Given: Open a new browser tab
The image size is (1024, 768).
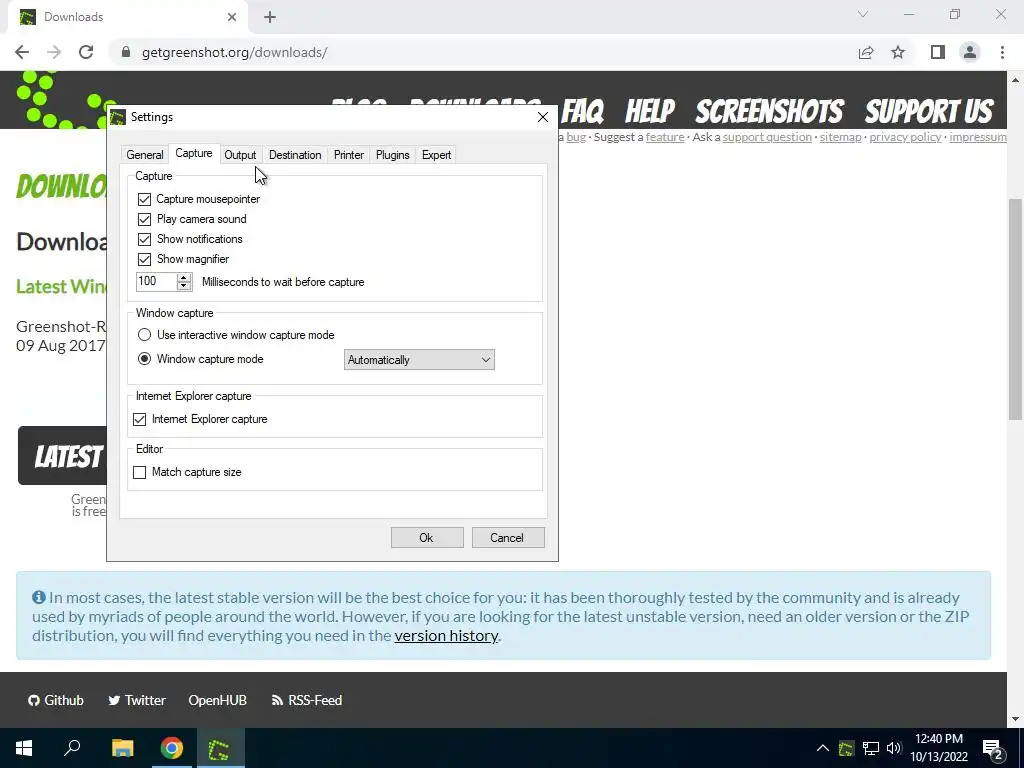Looking at the screenshot, I should click(x=270, y=17).
